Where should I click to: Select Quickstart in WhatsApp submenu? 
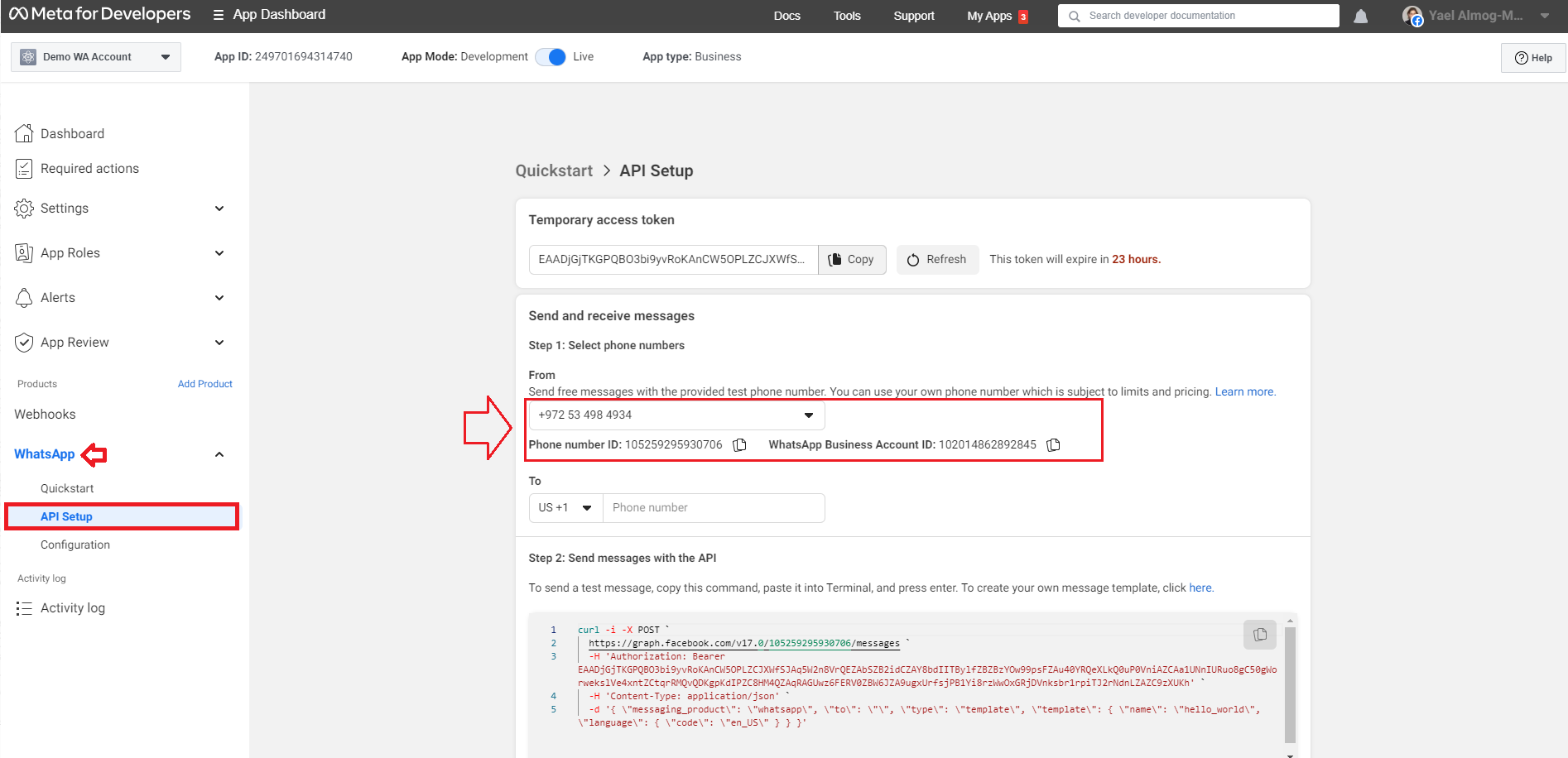tap(67, 488)
